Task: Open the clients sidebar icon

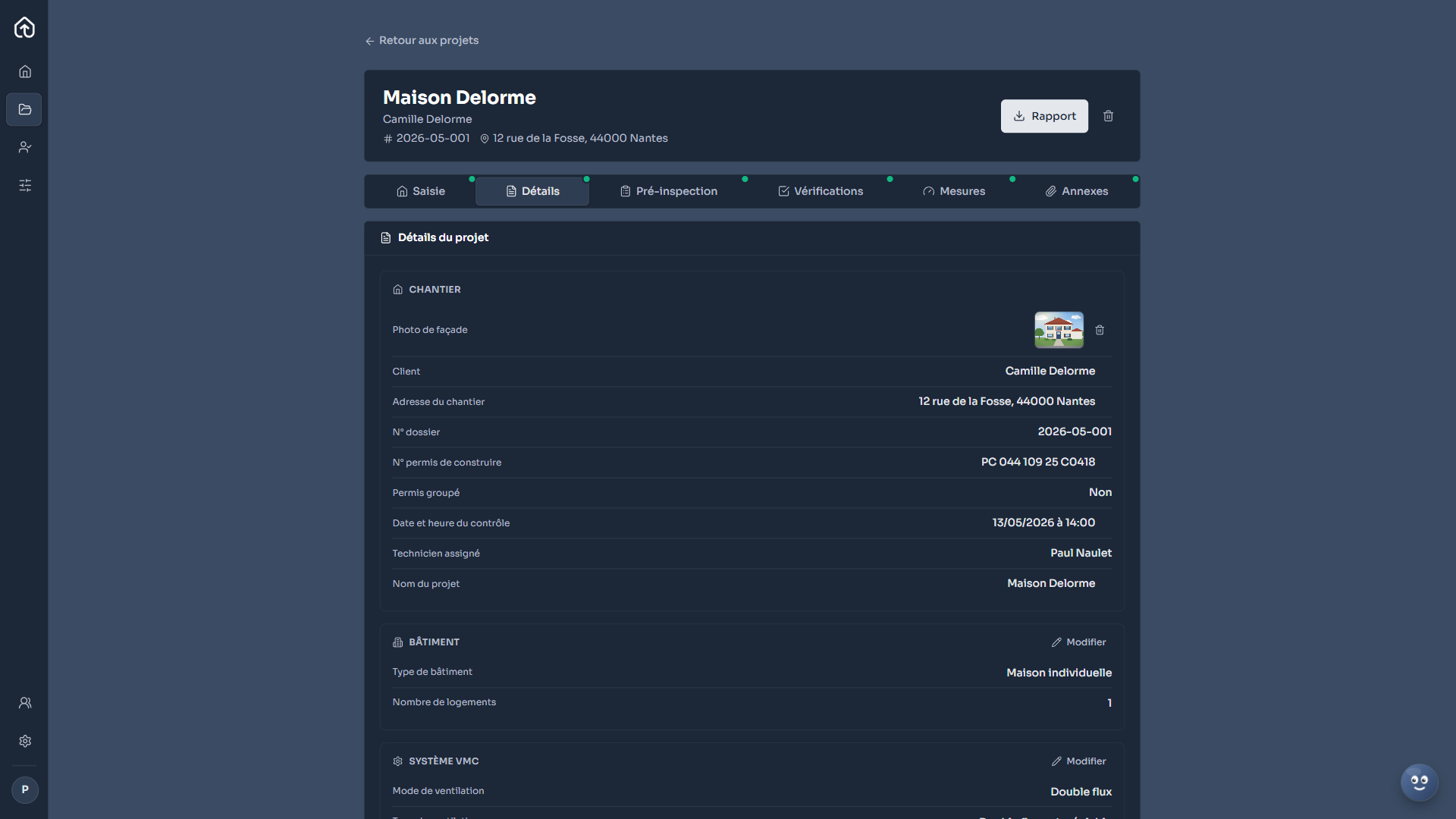Action: point(25,147)
